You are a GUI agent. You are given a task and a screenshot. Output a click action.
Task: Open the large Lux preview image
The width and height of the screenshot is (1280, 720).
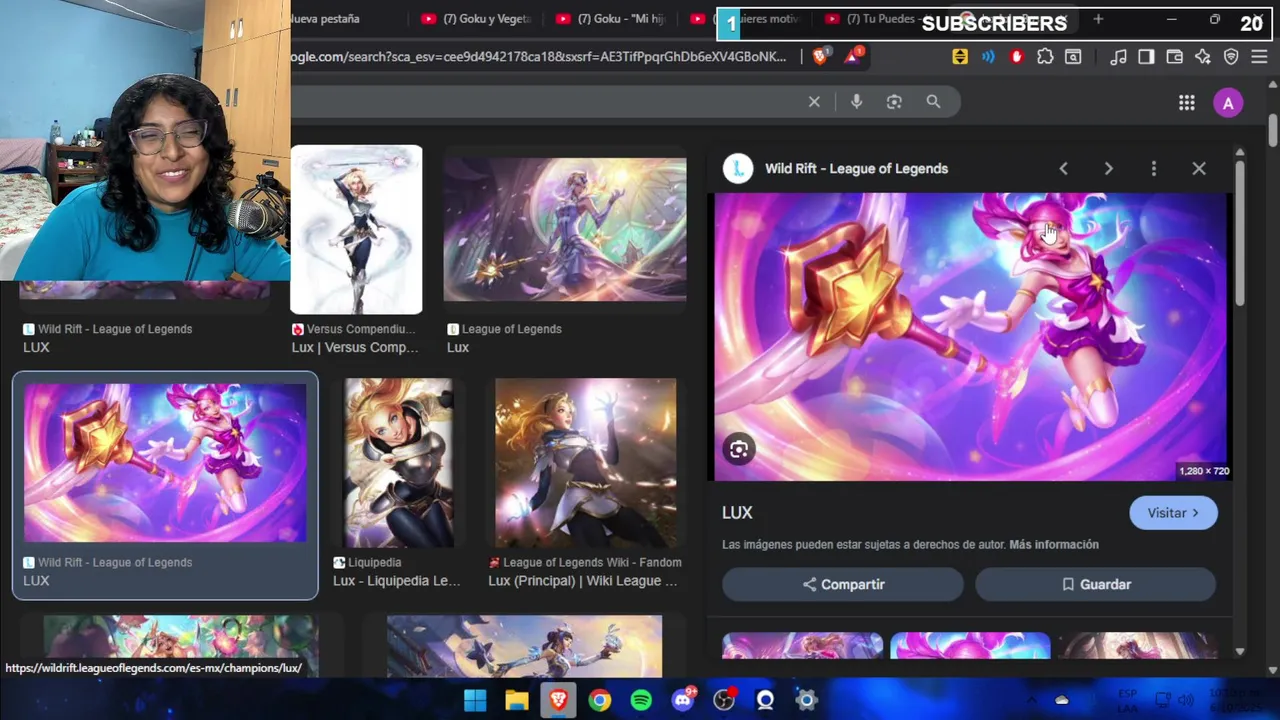pos(970,337)
